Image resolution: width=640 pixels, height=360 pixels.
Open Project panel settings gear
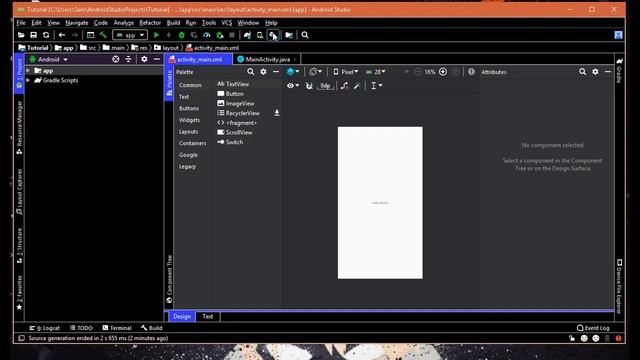coord(144,59)
